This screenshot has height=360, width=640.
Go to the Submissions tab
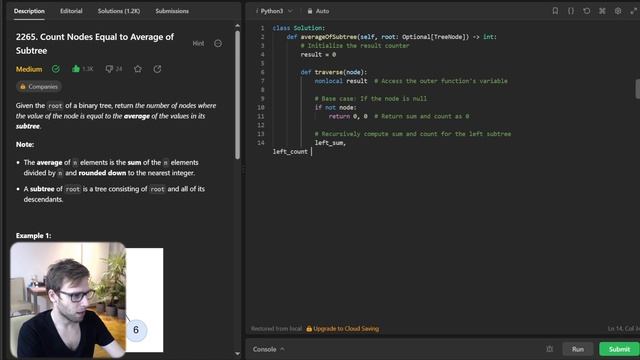tap(172, 11)
